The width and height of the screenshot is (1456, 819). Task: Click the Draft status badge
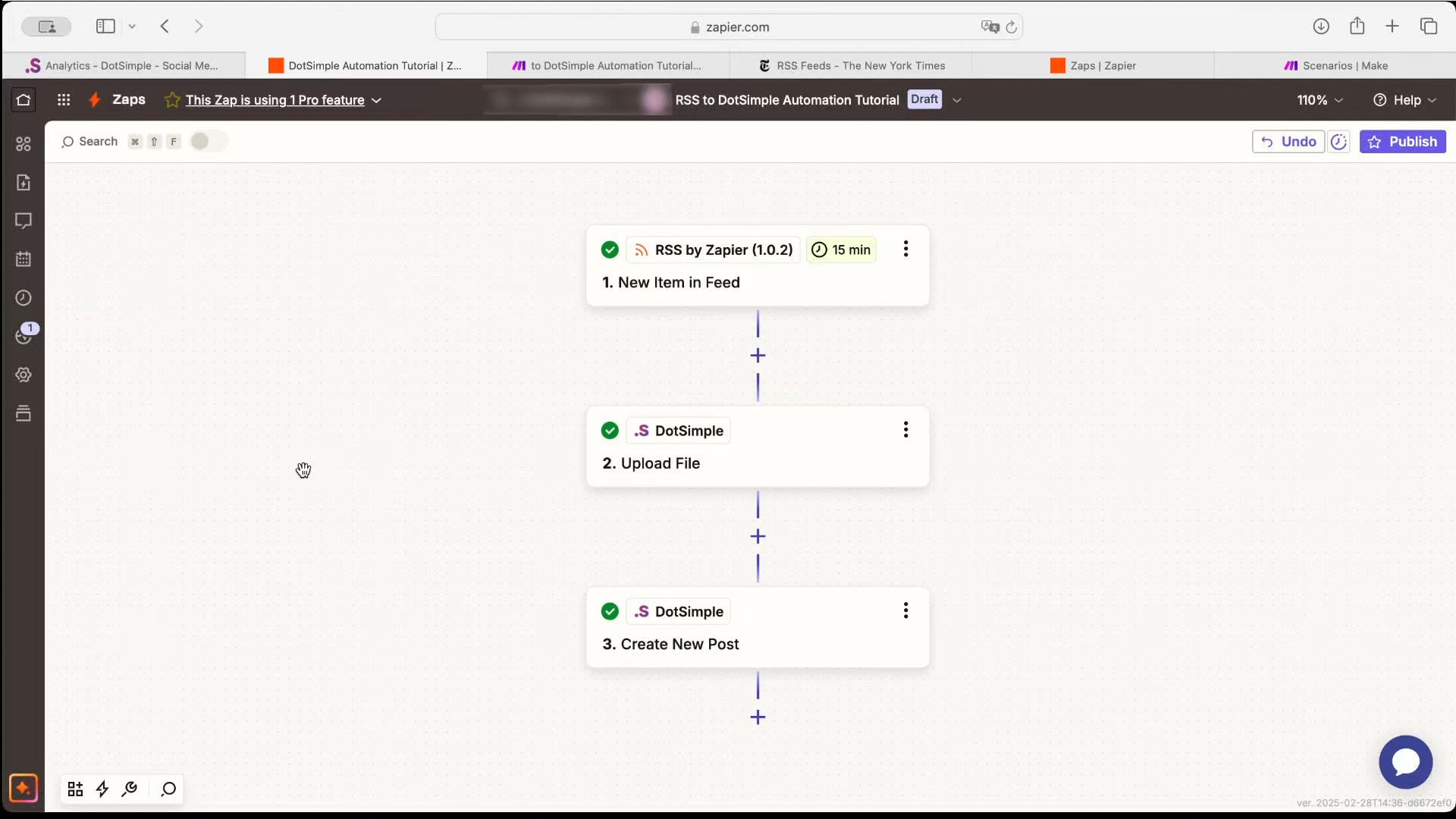pos(924,99)
